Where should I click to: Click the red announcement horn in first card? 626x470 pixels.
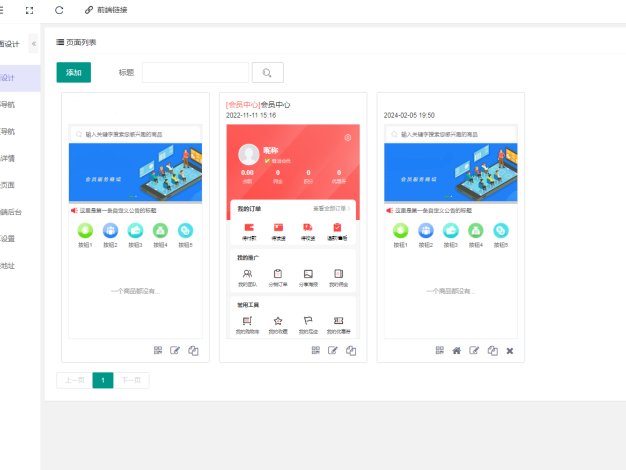(74, 210)
